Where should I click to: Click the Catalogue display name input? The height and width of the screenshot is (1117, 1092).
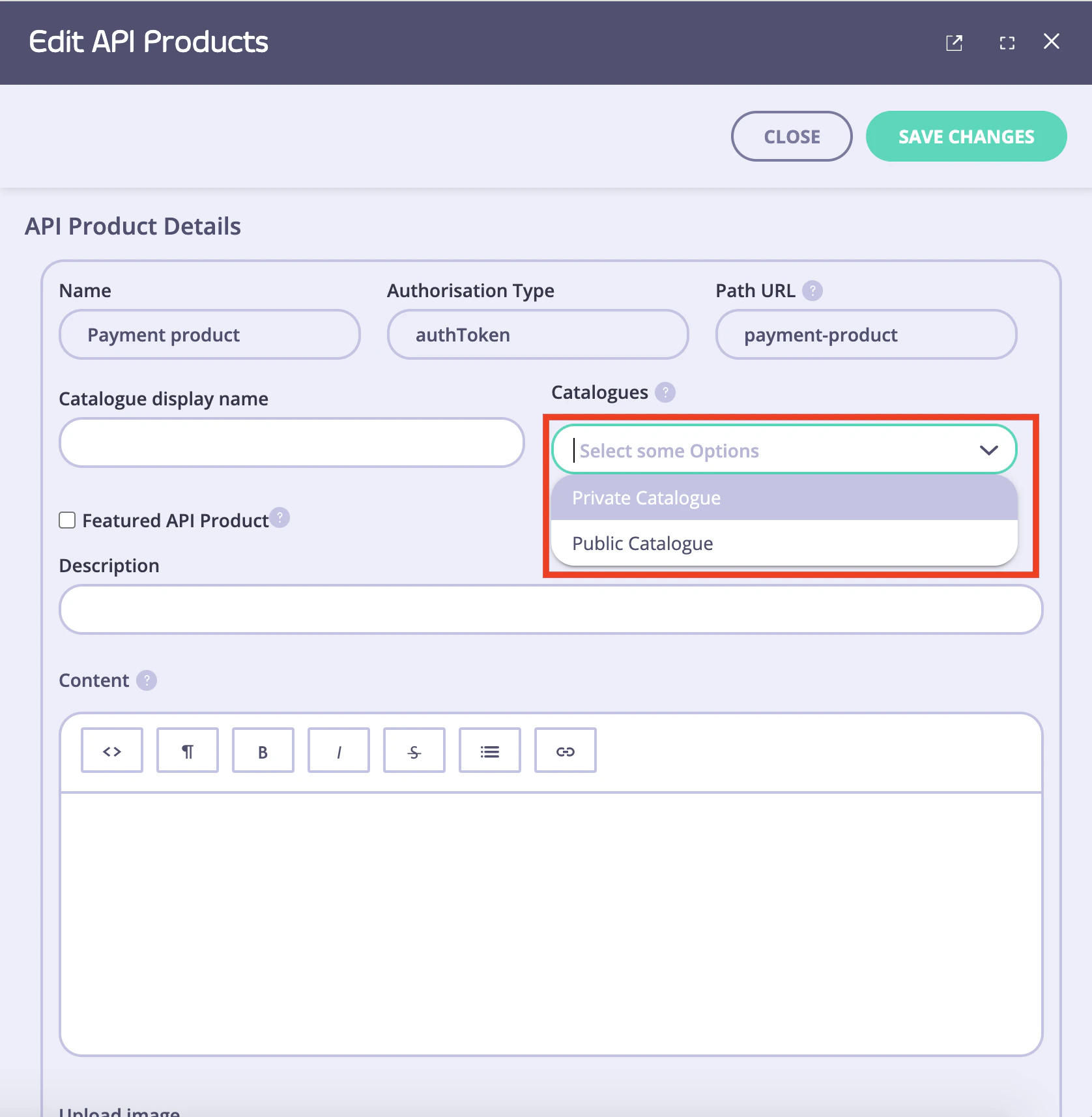click(x=291, y=442)
